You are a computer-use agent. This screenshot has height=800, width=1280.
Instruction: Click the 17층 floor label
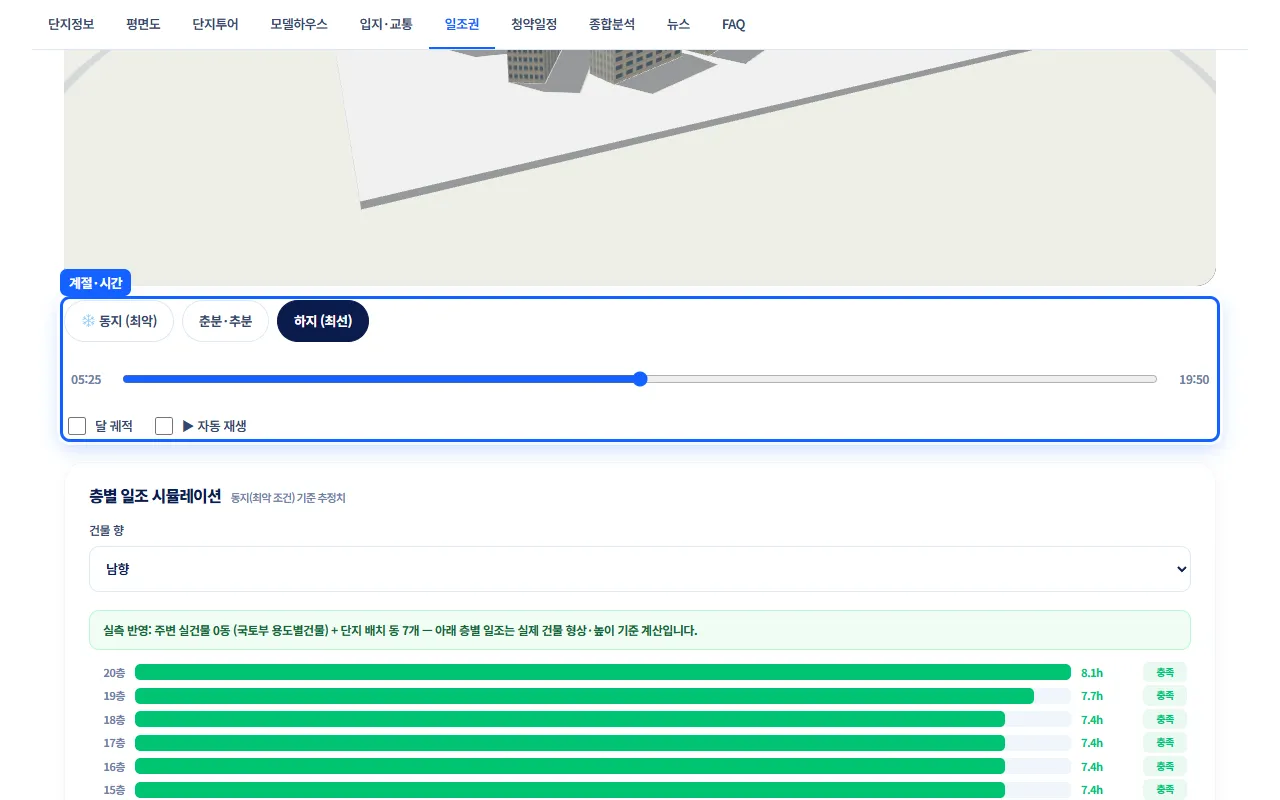coord(114,743)
